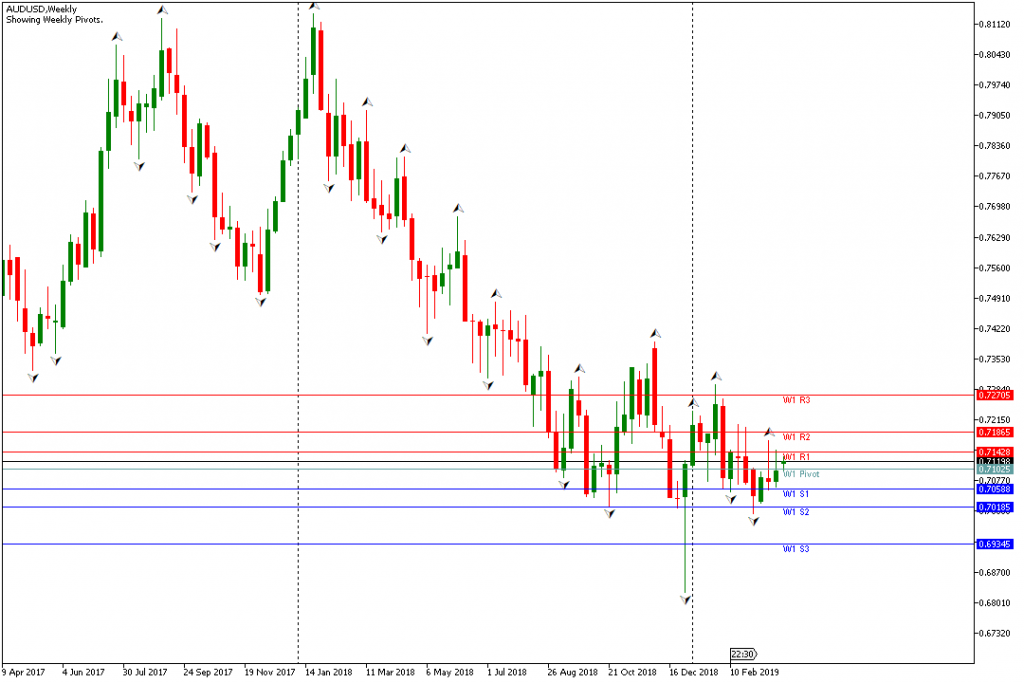Viewport: 1024px width, 683px height.
Task: Click the red 0.72705 price tag
Action: [995, 395]
